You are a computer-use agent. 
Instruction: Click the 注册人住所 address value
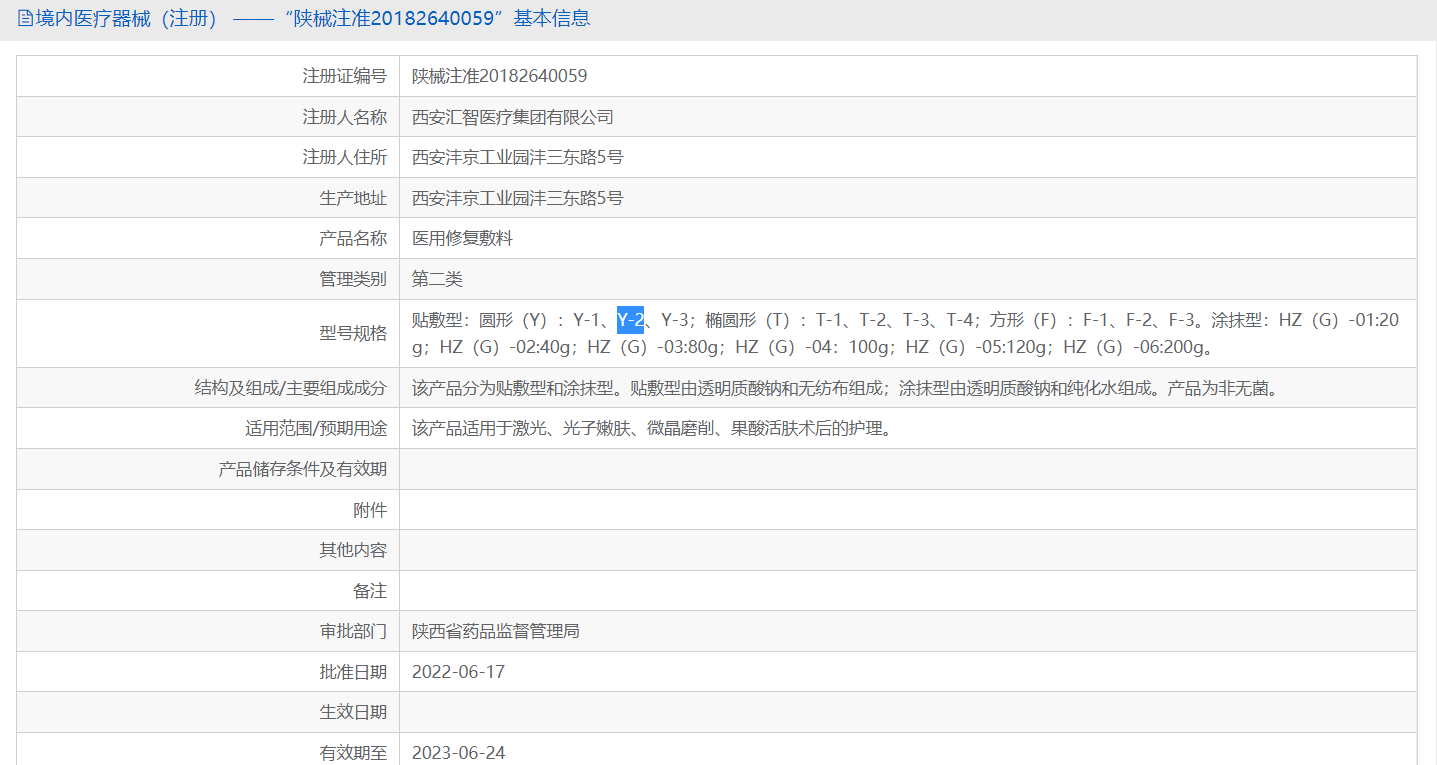[518, 158]
